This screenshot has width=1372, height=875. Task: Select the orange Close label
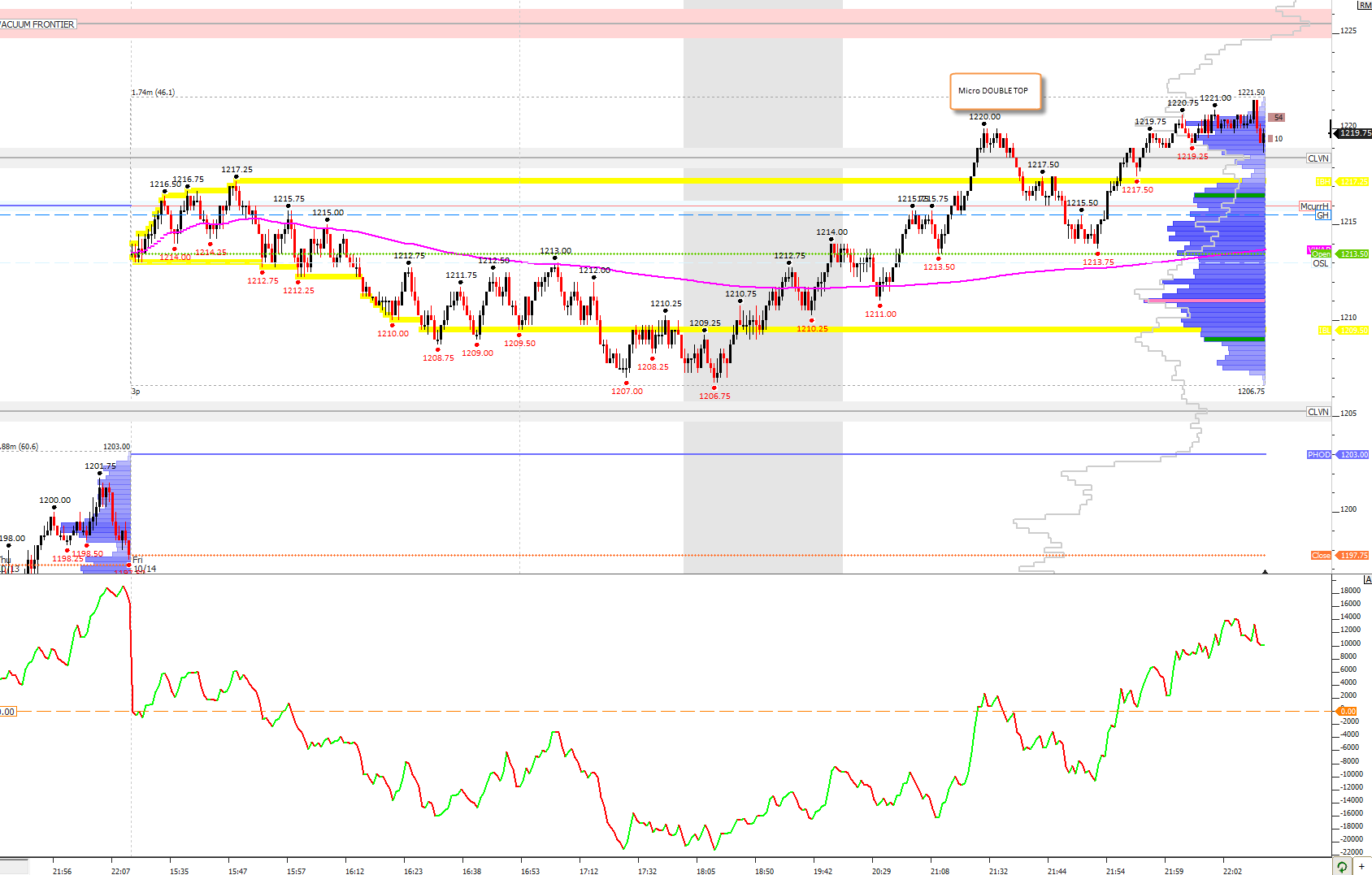pos(1321,556)
